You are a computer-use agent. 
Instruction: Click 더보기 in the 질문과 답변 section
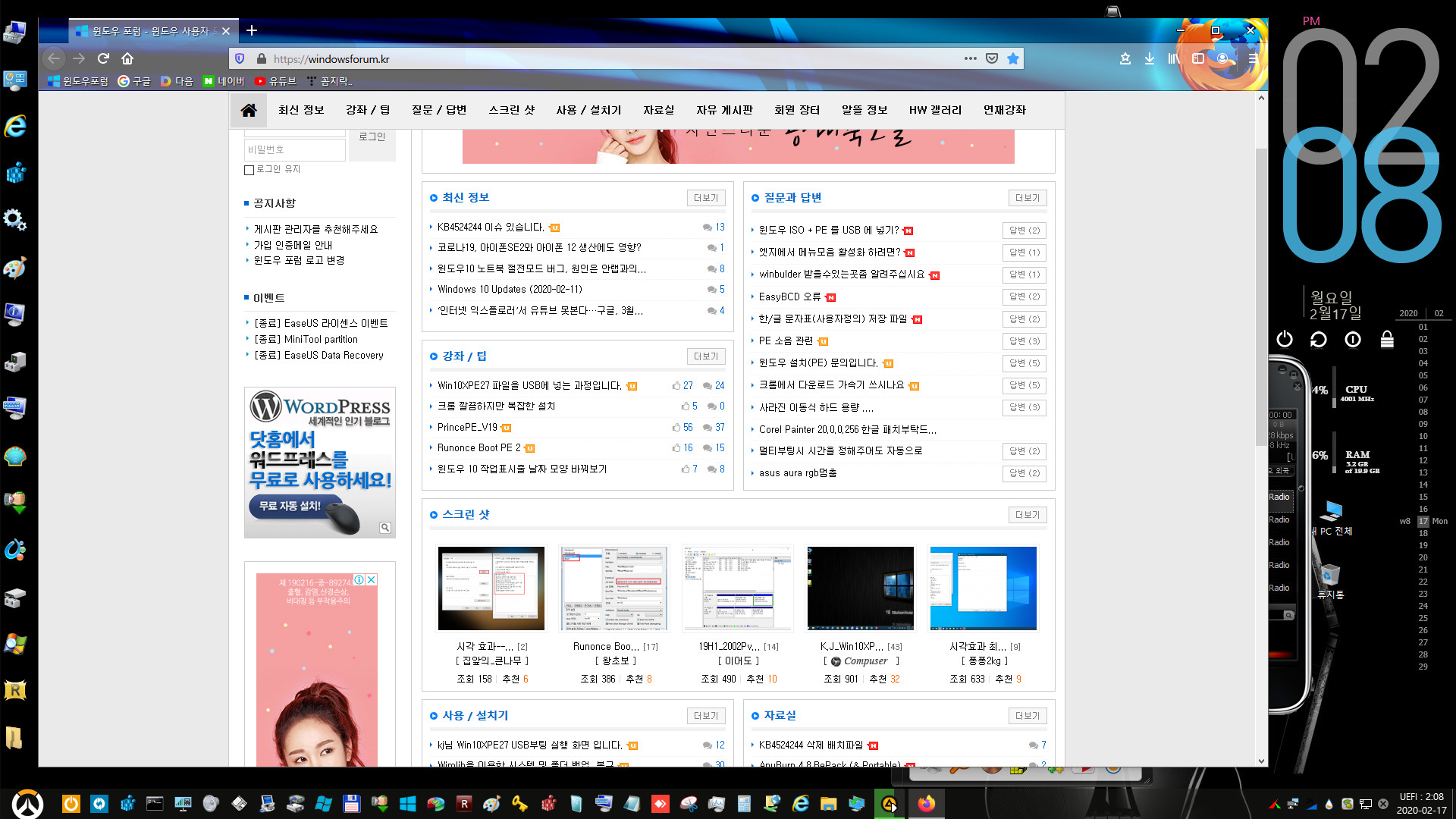coord(1028,198)
